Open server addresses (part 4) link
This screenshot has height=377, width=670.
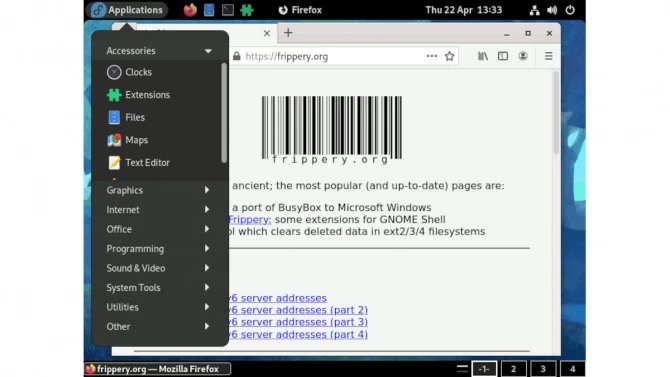pyautogui.click(x=299, y=334)
